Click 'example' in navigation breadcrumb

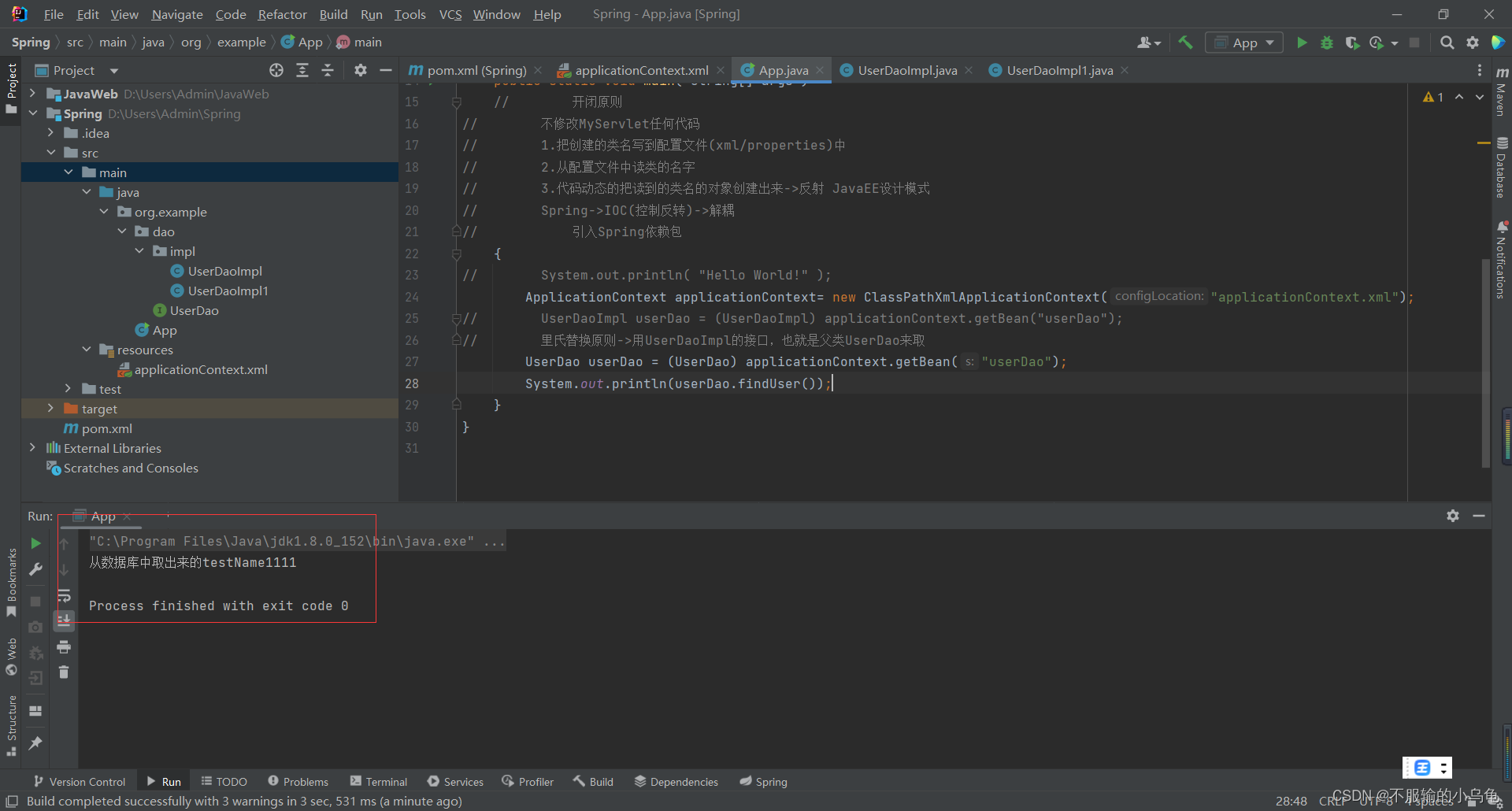coord(241,43)
